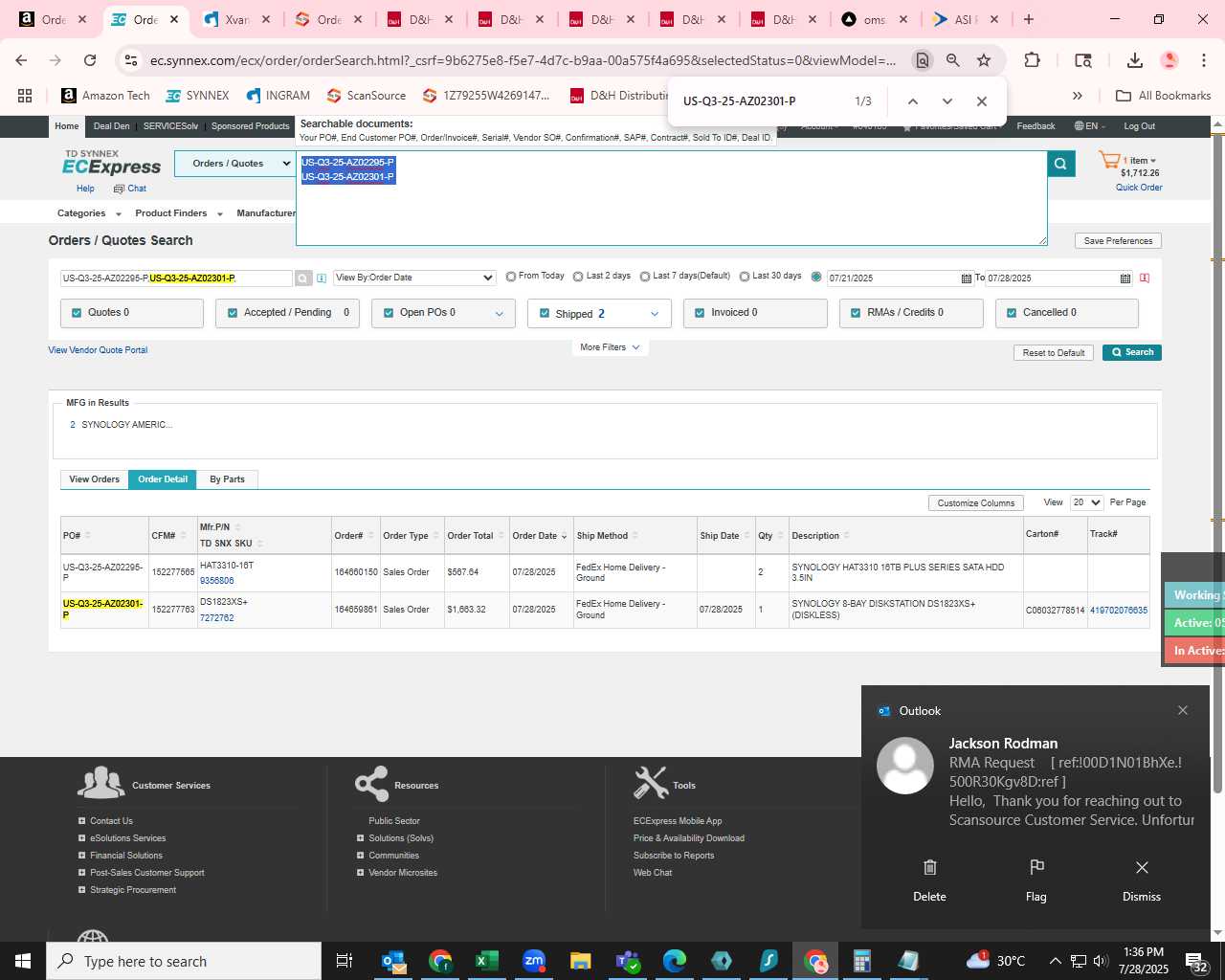Select the Last 30 days radio button
This screenshot has height=980, width=1225.
pos(745,277)
